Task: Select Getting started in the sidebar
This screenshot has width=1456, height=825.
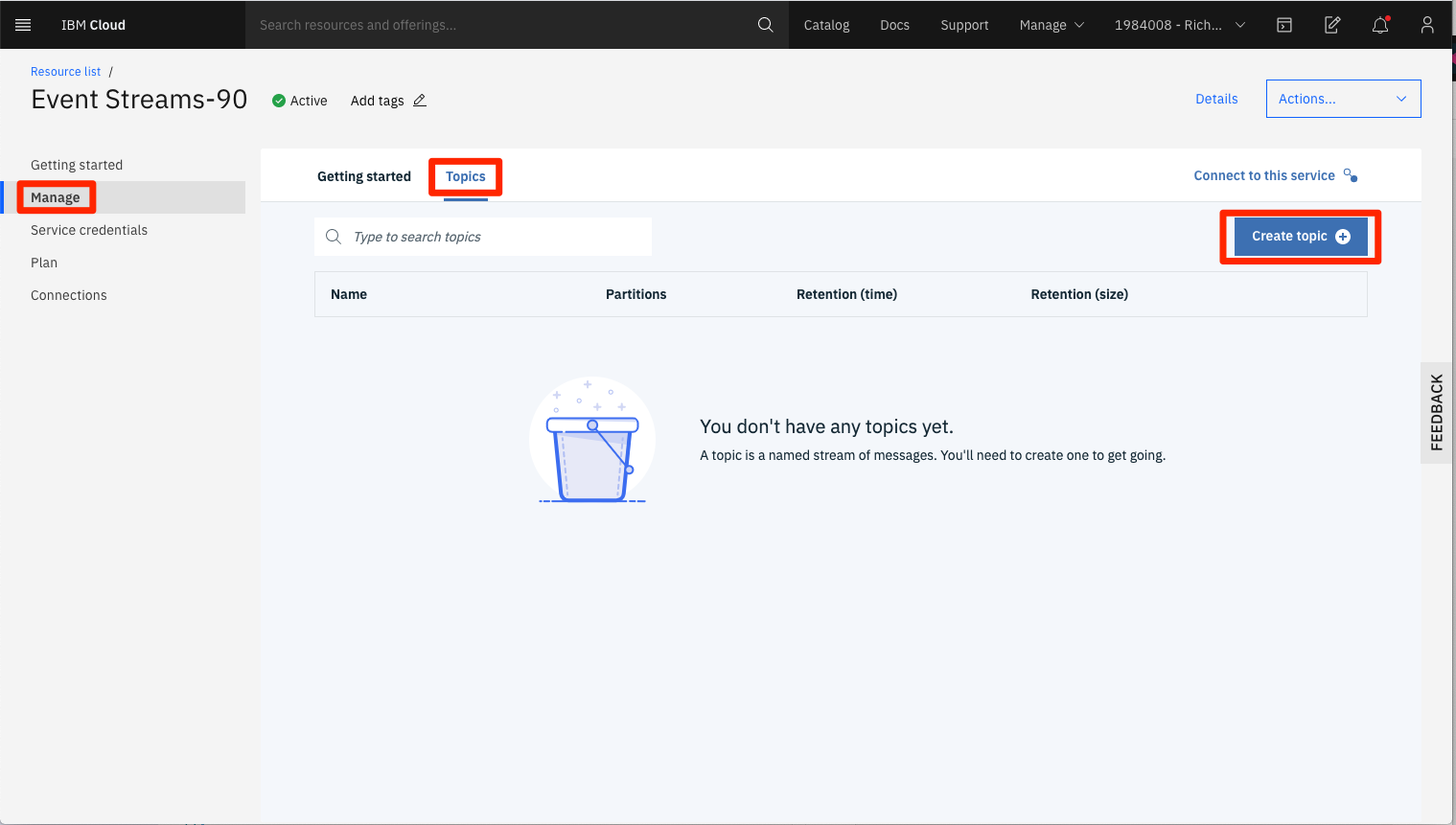Action: click(77, 165)
